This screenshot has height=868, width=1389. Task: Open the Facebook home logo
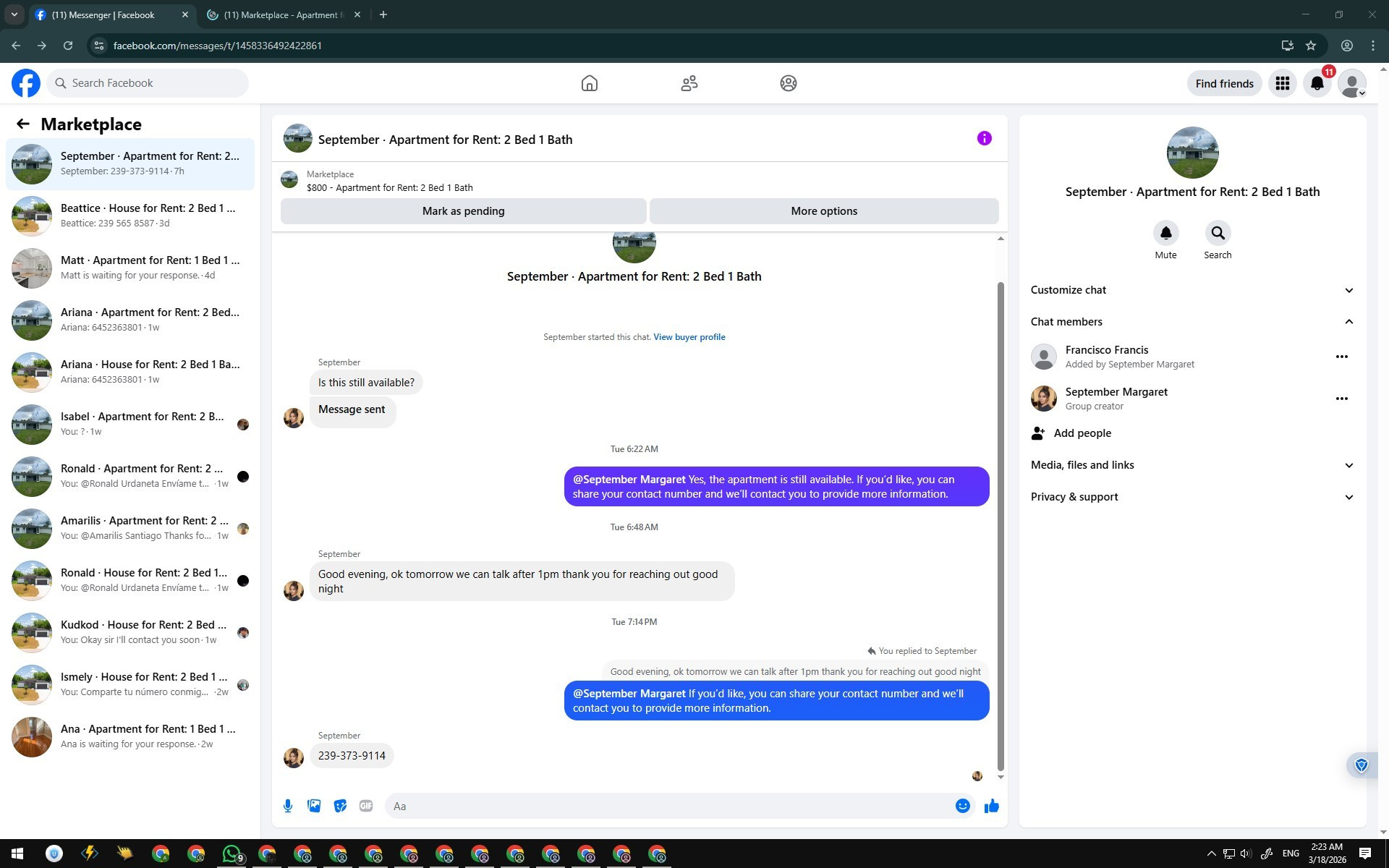click(x=26, y=83)
